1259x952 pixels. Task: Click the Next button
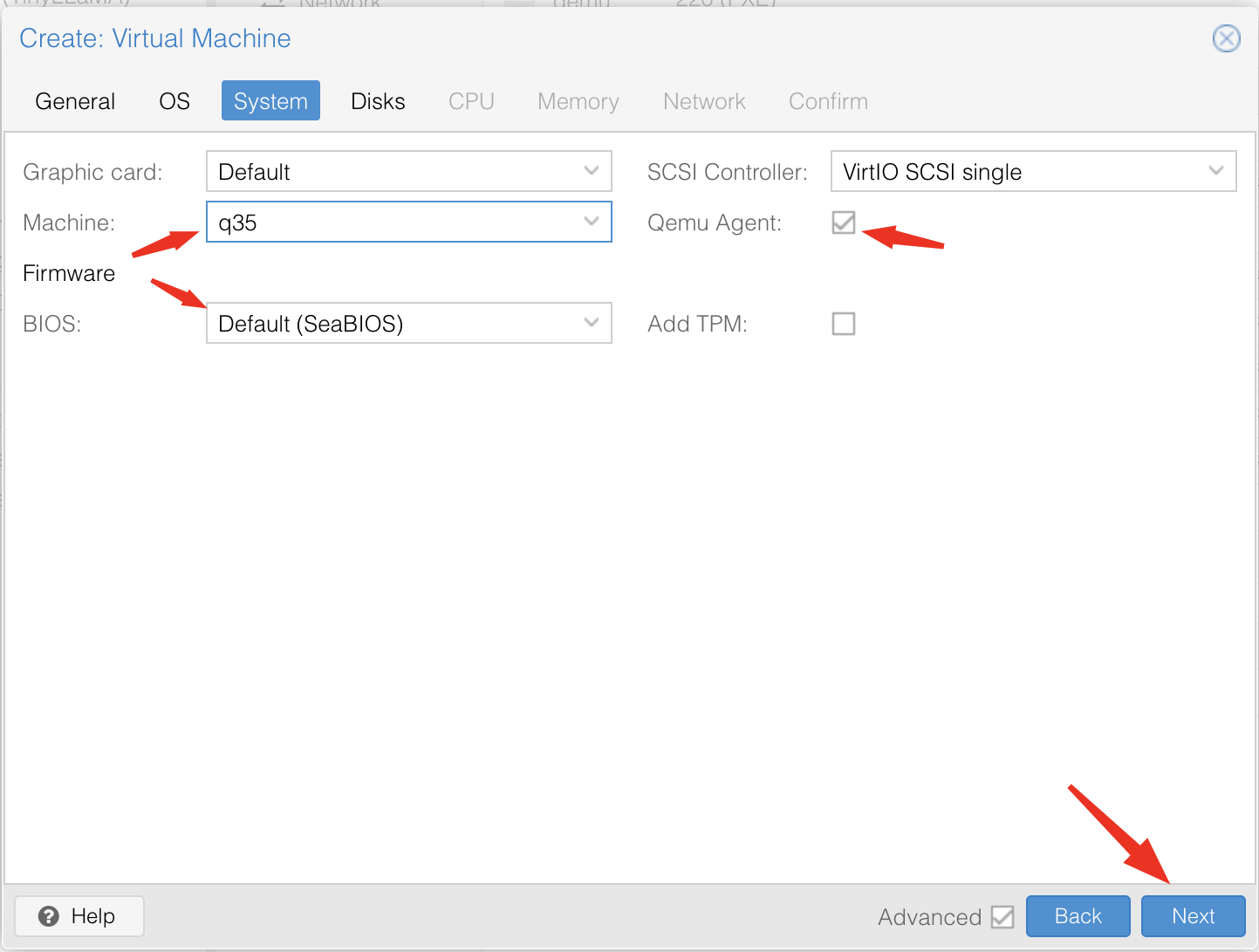[x=1193, y=916]
